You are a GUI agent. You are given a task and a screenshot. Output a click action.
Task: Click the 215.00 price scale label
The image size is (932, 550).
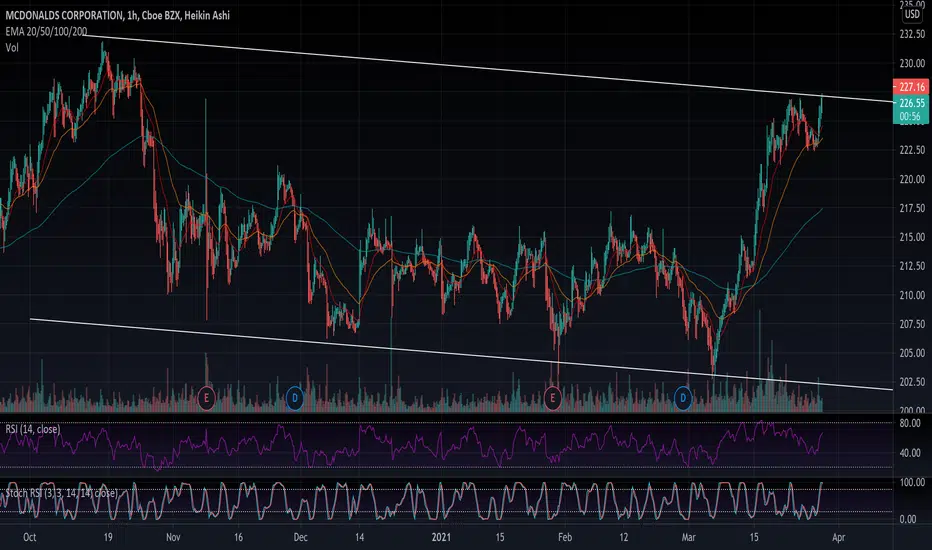tap(912, 237)
